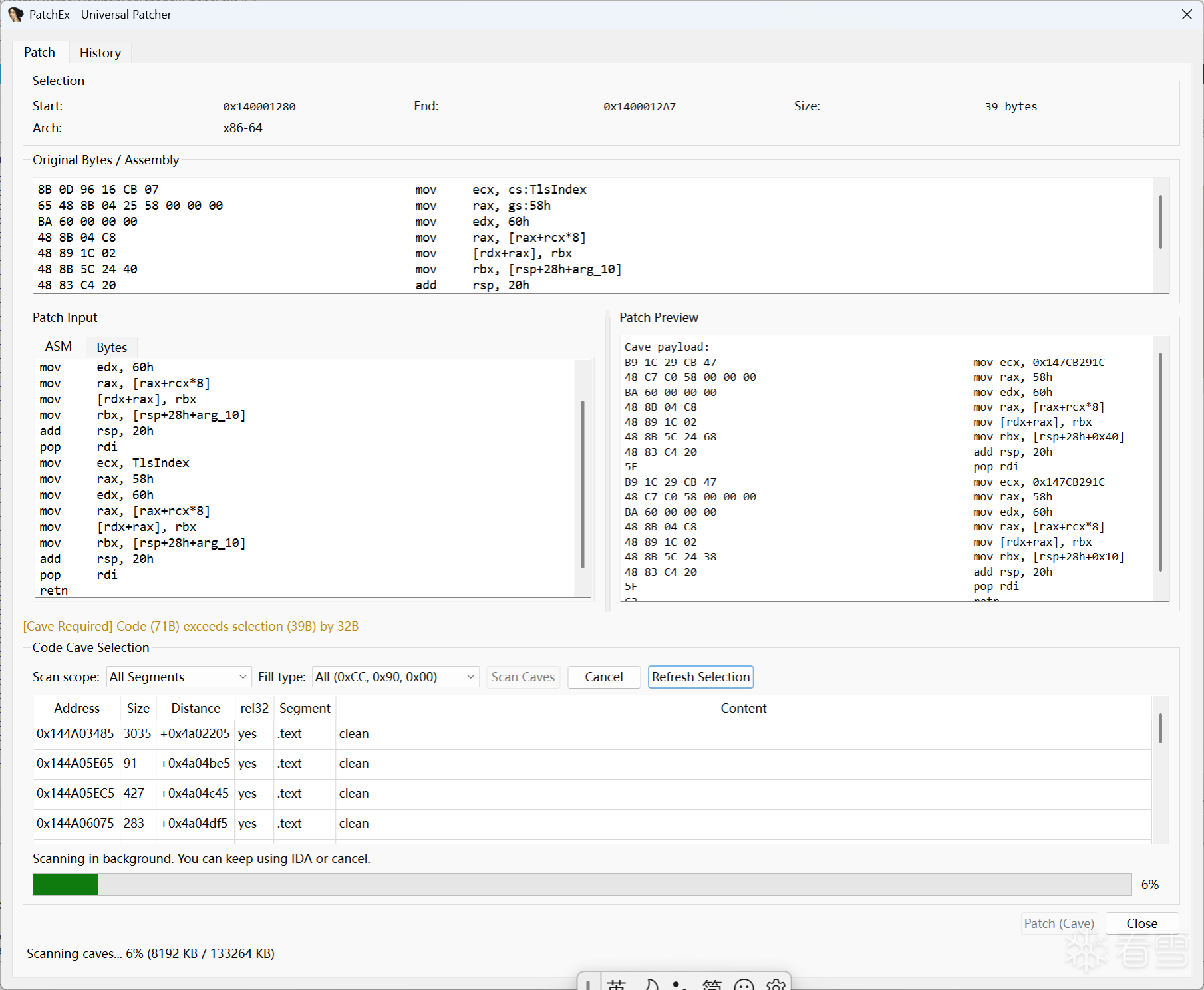Switch to the Patch tab
The image size is (1204, 990).
click(40, 52)
